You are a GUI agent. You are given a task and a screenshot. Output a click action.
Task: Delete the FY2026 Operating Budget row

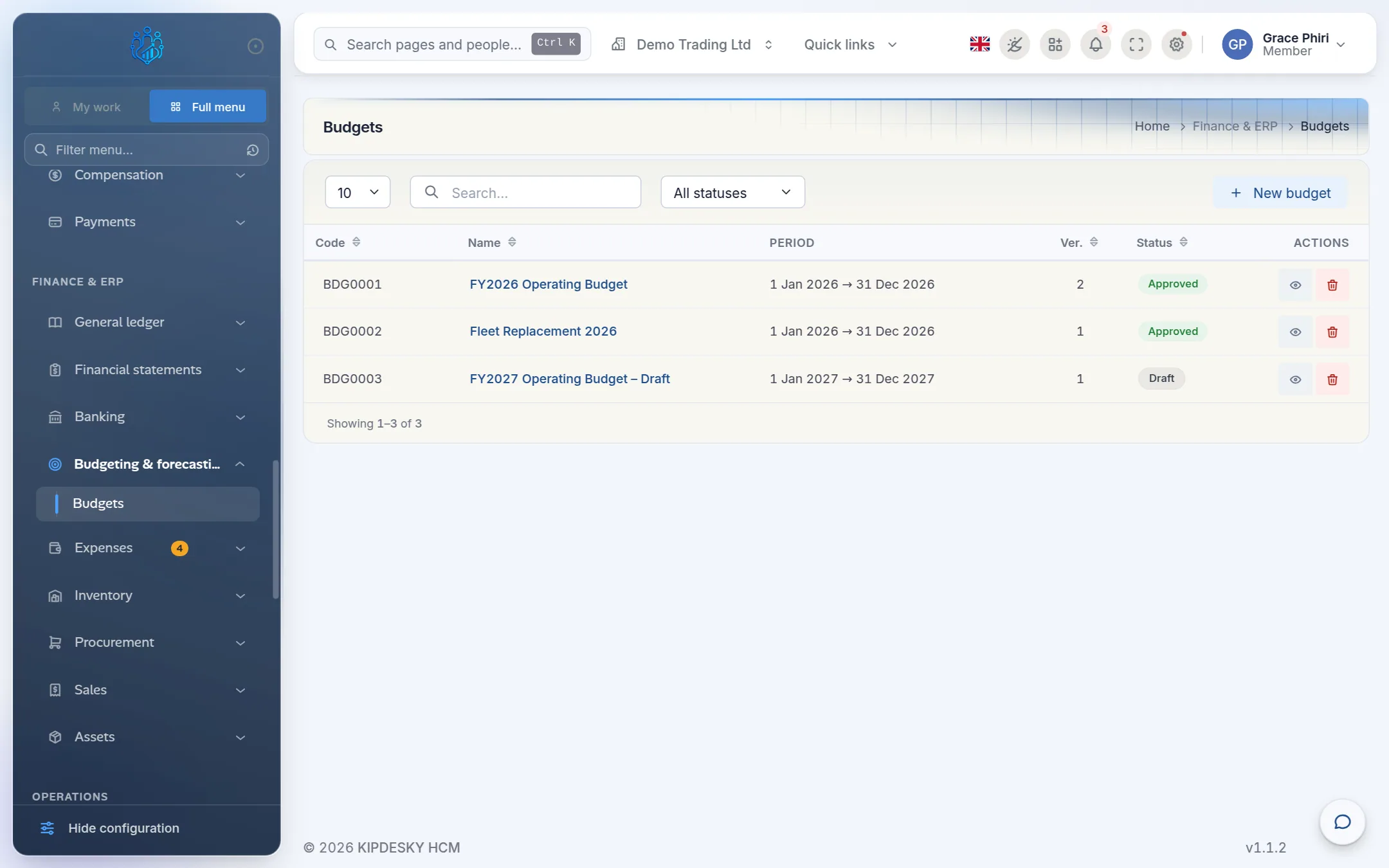click(x=1332, y=285)
